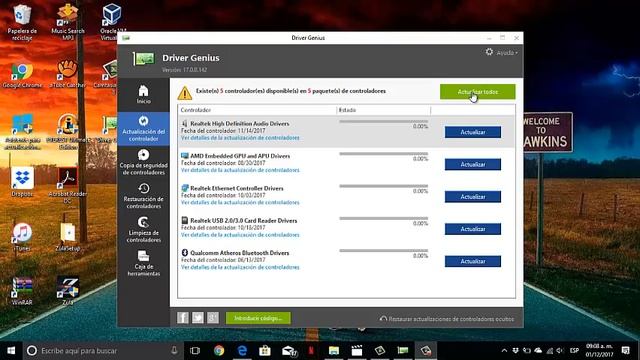Open the notification center icon
The height and width of the screenshot is (360, 640).
(626, 351)
